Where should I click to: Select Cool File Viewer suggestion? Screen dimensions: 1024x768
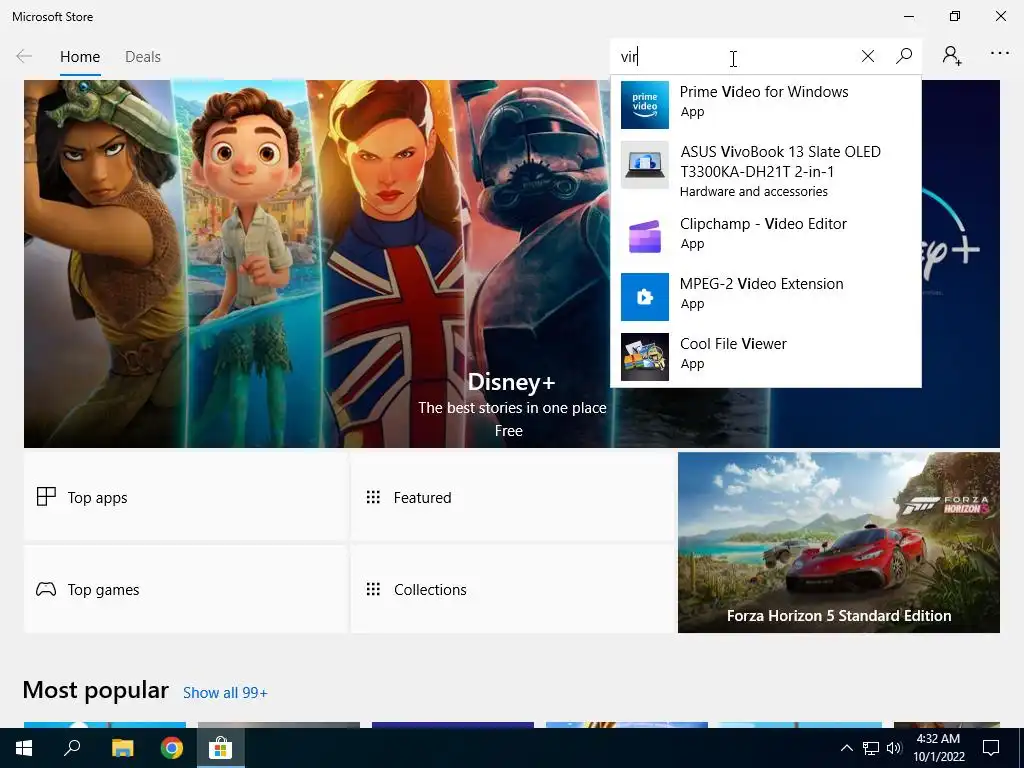(x=765, y=357)
